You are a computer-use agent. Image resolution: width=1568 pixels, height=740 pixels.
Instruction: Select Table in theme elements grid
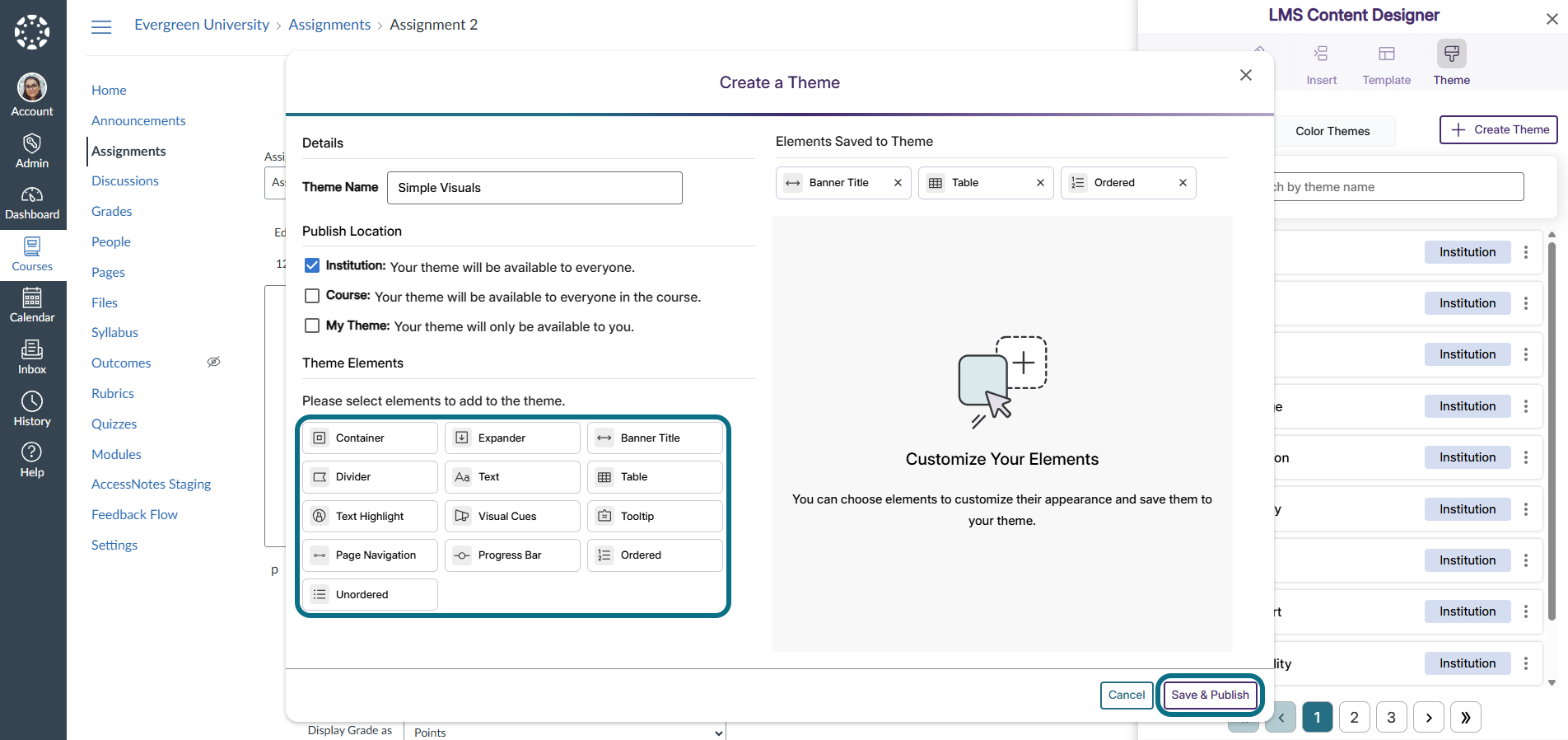click(x=655, y=476)
